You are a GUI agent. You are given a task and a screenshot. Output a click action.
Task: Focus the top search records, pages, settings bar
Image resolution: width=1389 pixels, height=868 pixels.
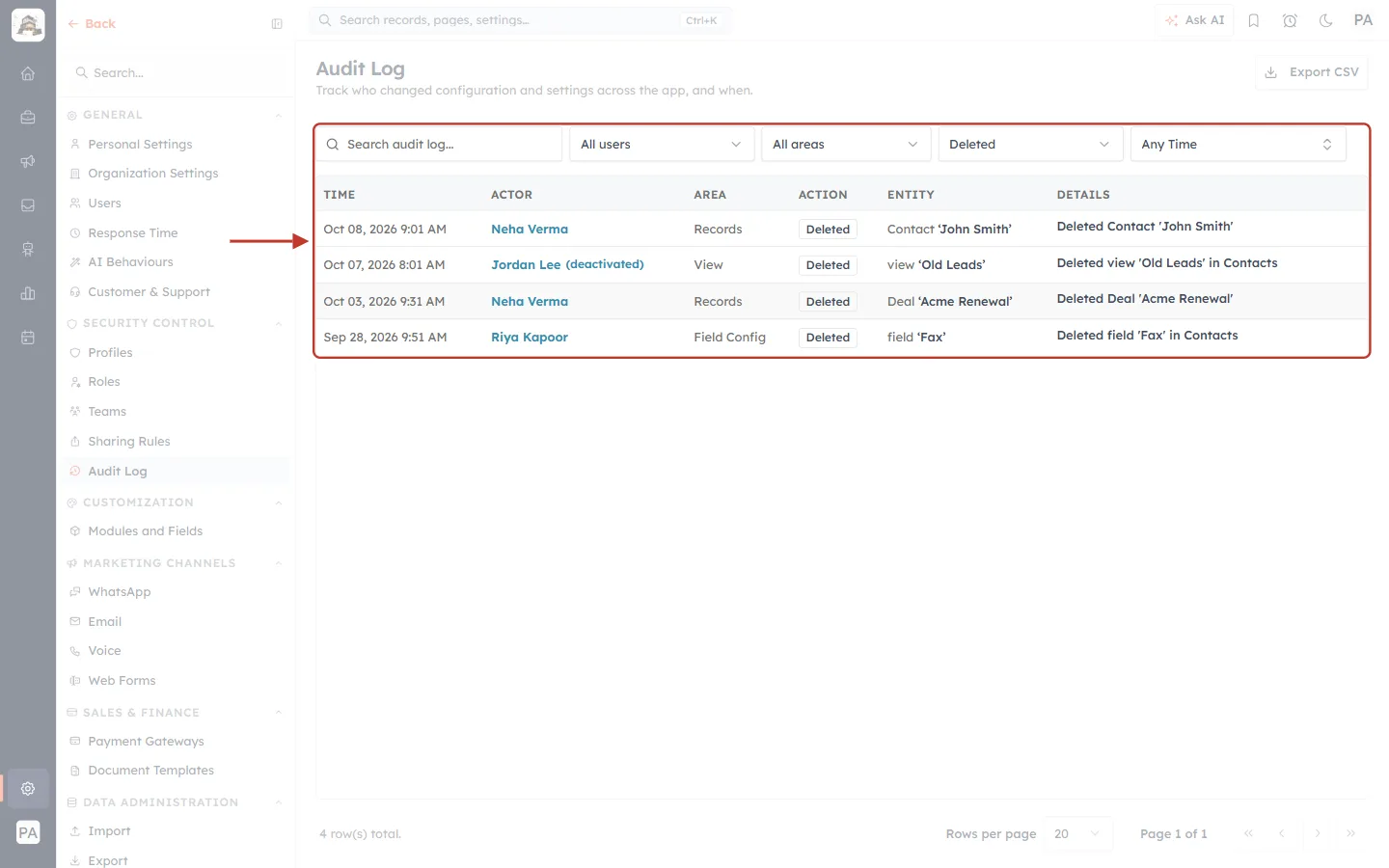pos(521,20)
